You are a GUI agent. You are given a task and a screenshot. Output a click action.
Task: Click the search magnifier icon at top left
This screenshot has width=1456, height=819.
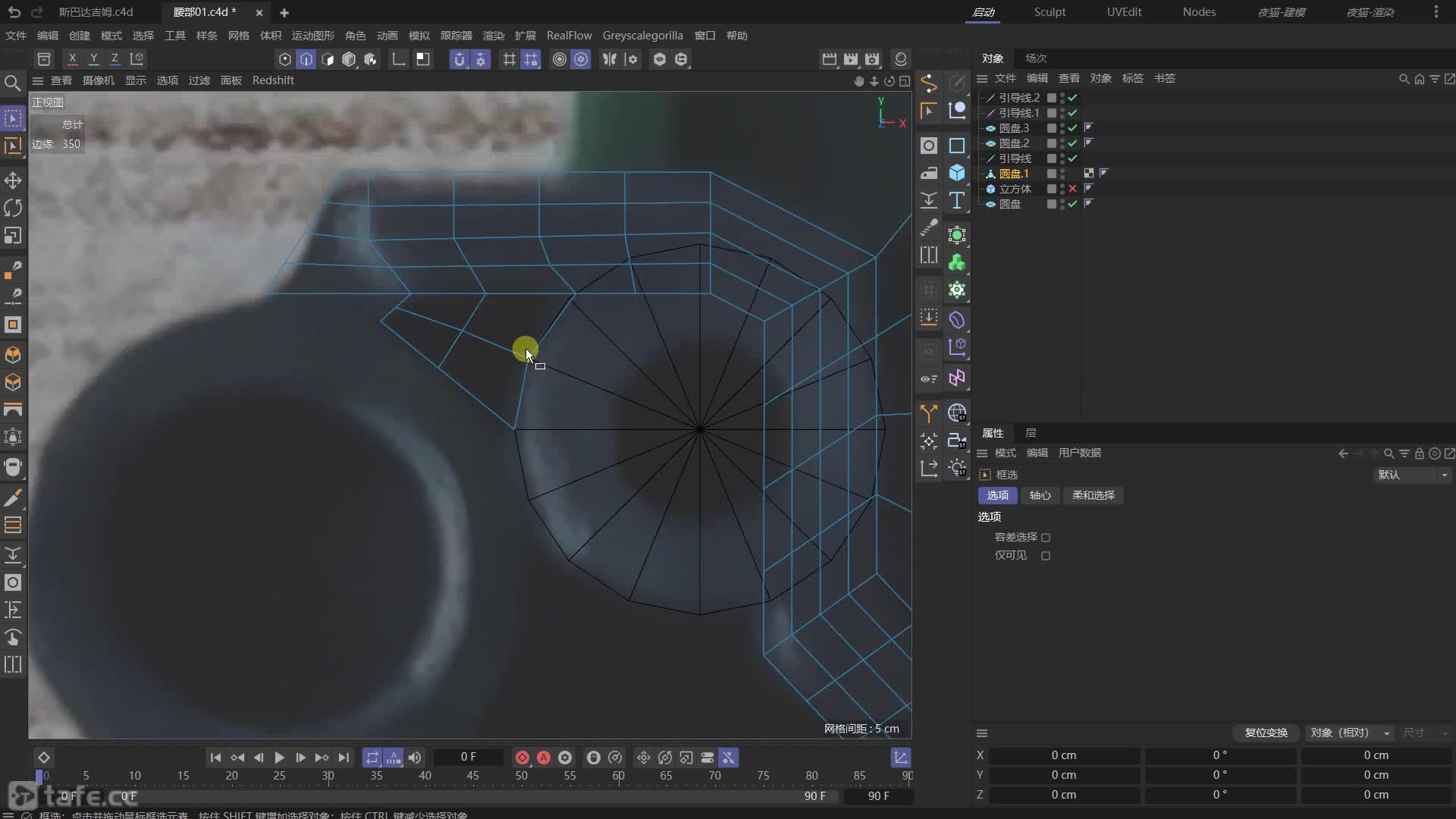pos(12,83)
